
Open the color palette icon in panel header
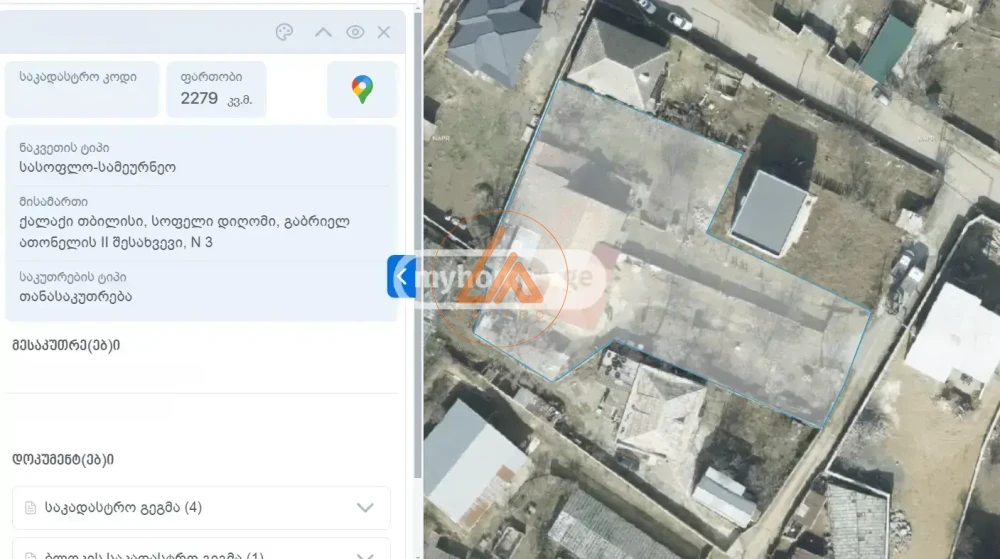284,32
